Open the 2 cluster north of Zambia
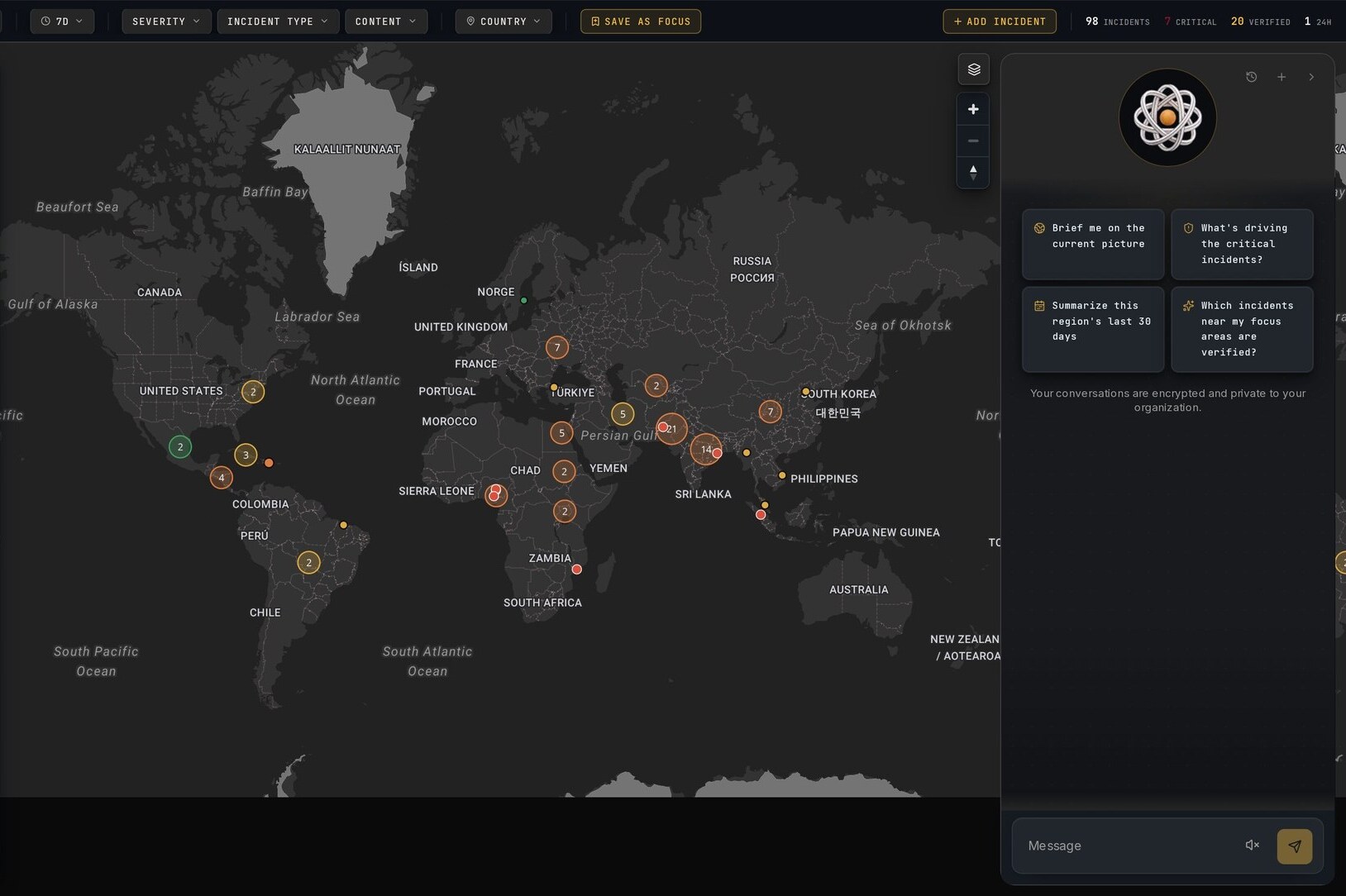The image size is (1346, 896). [x=565, y=512]
